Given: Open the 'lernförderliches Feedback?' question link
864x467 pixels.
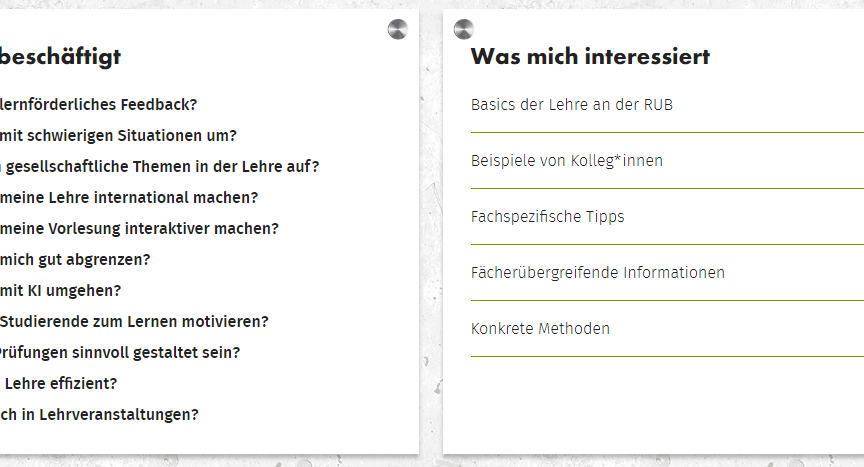Looking at the screenshot, I should (99, 105).
